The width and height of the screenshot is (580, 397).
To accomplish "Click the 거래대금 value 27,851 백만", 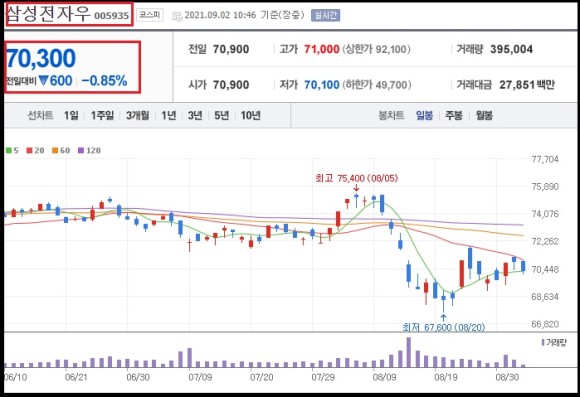I will tap(527, 85).
